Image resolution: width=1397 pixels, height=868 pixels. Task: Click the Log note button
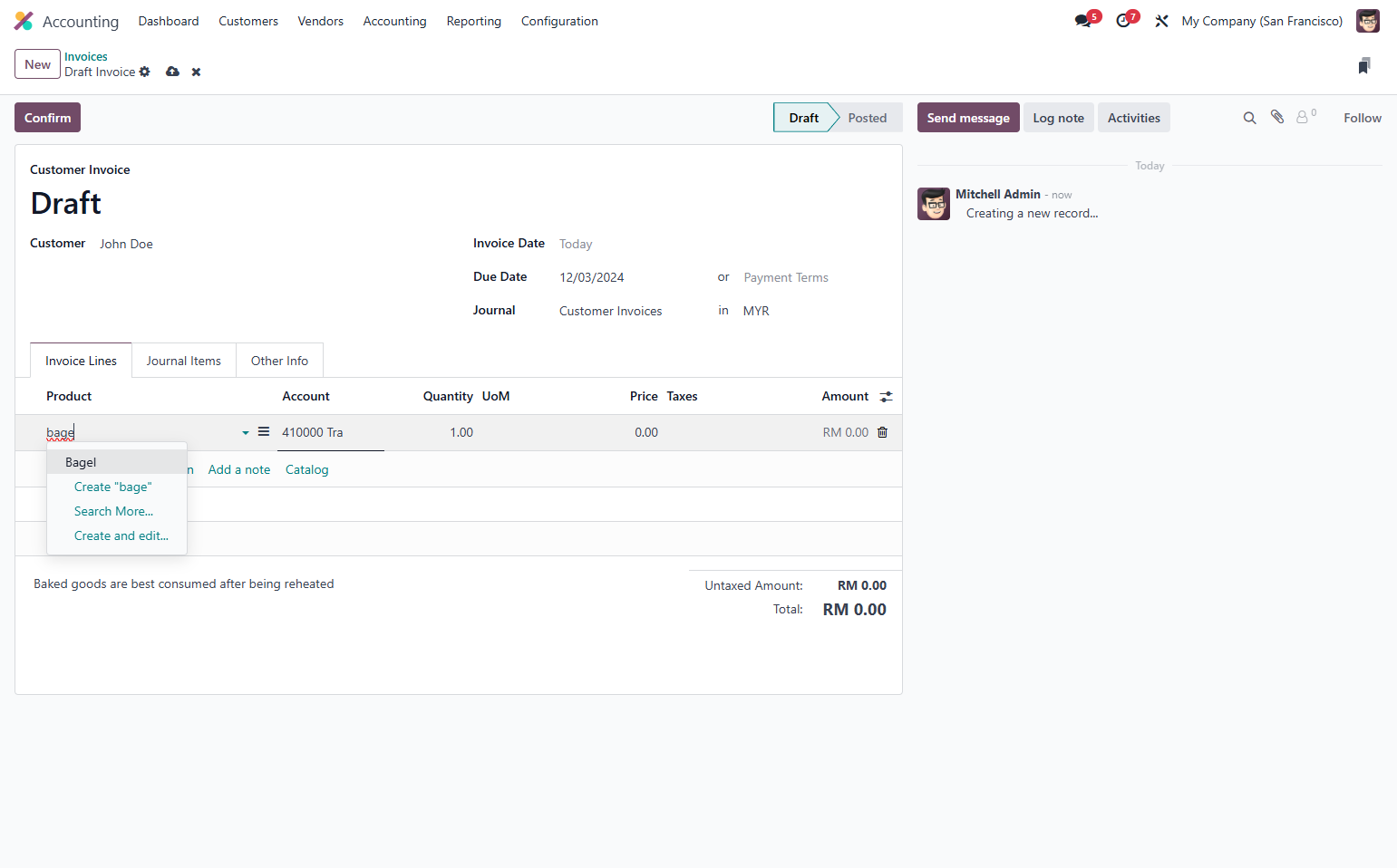tap(1058, 118)
